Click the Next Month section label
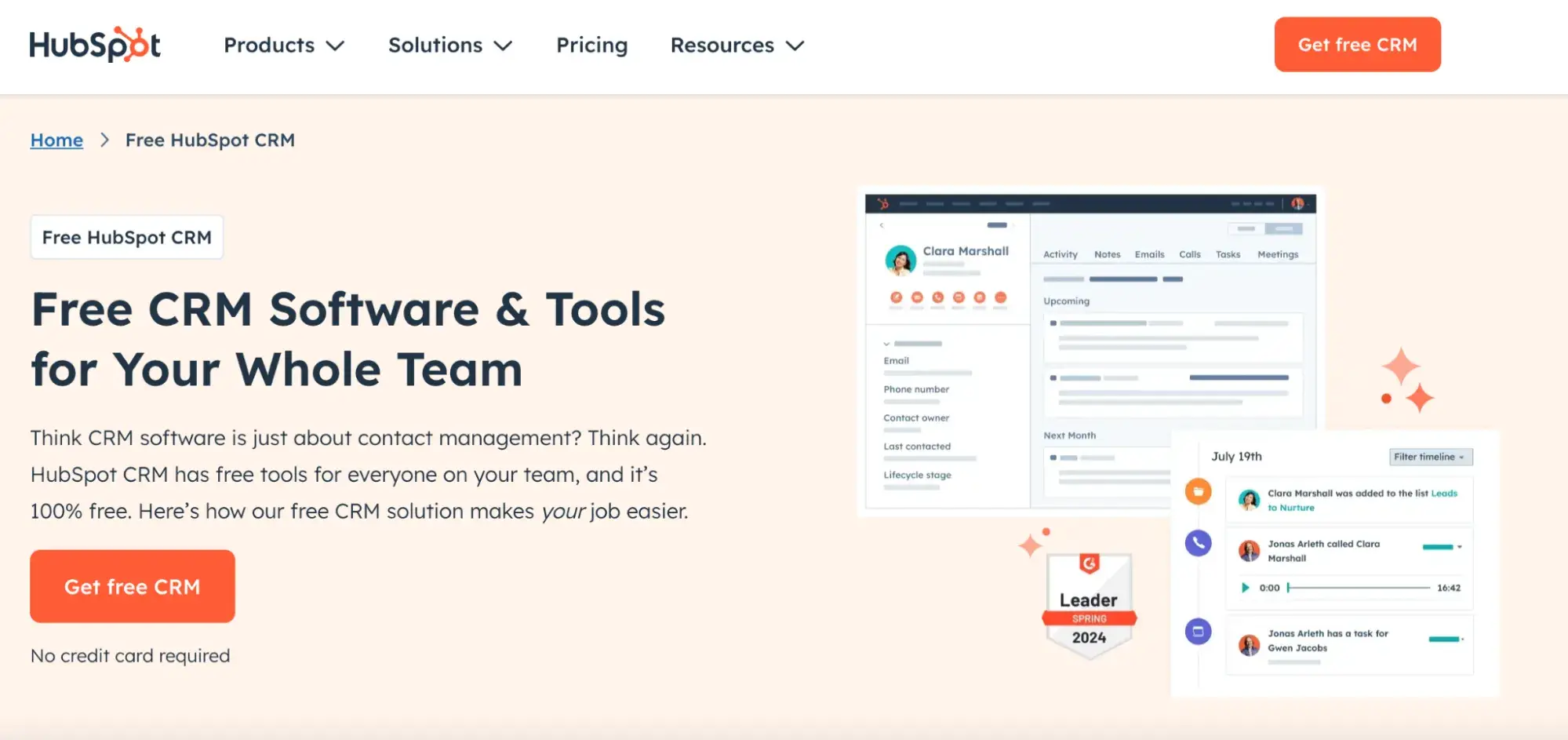This screenshot has height=740, width=1568. (x=1069, y=436)
